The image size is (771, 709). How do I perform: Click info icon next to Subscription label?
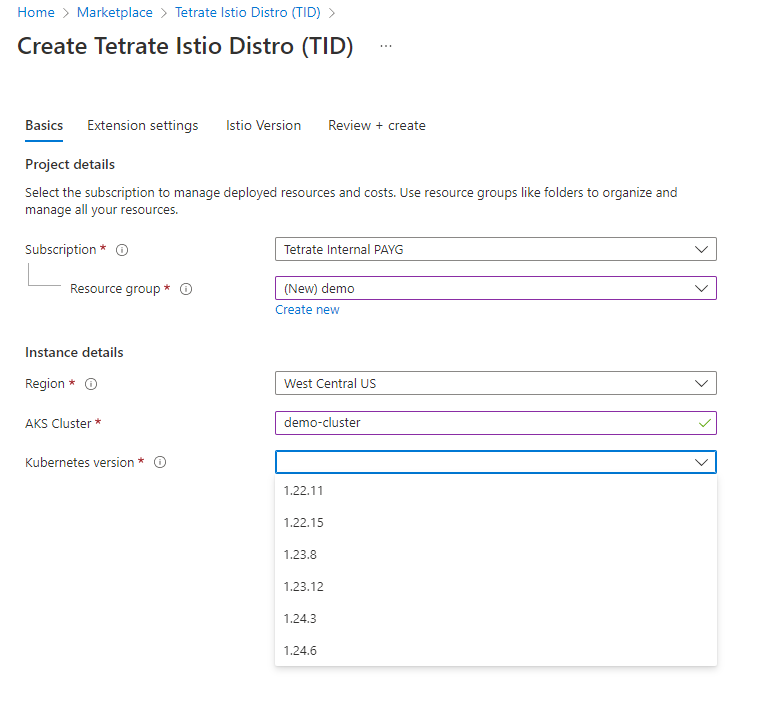pyautogui.click(x=122, y=250)
